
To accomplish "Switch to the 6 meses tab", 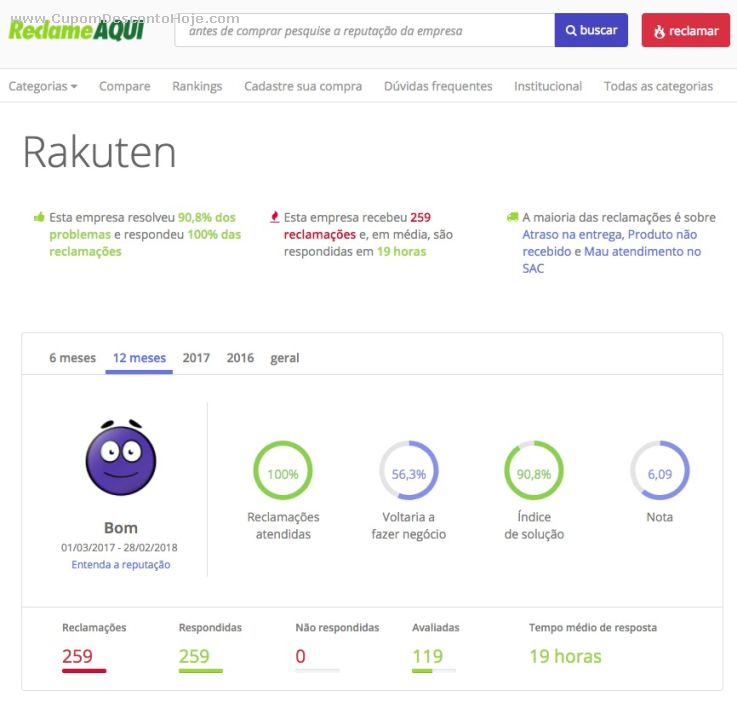I will [73, 358].
